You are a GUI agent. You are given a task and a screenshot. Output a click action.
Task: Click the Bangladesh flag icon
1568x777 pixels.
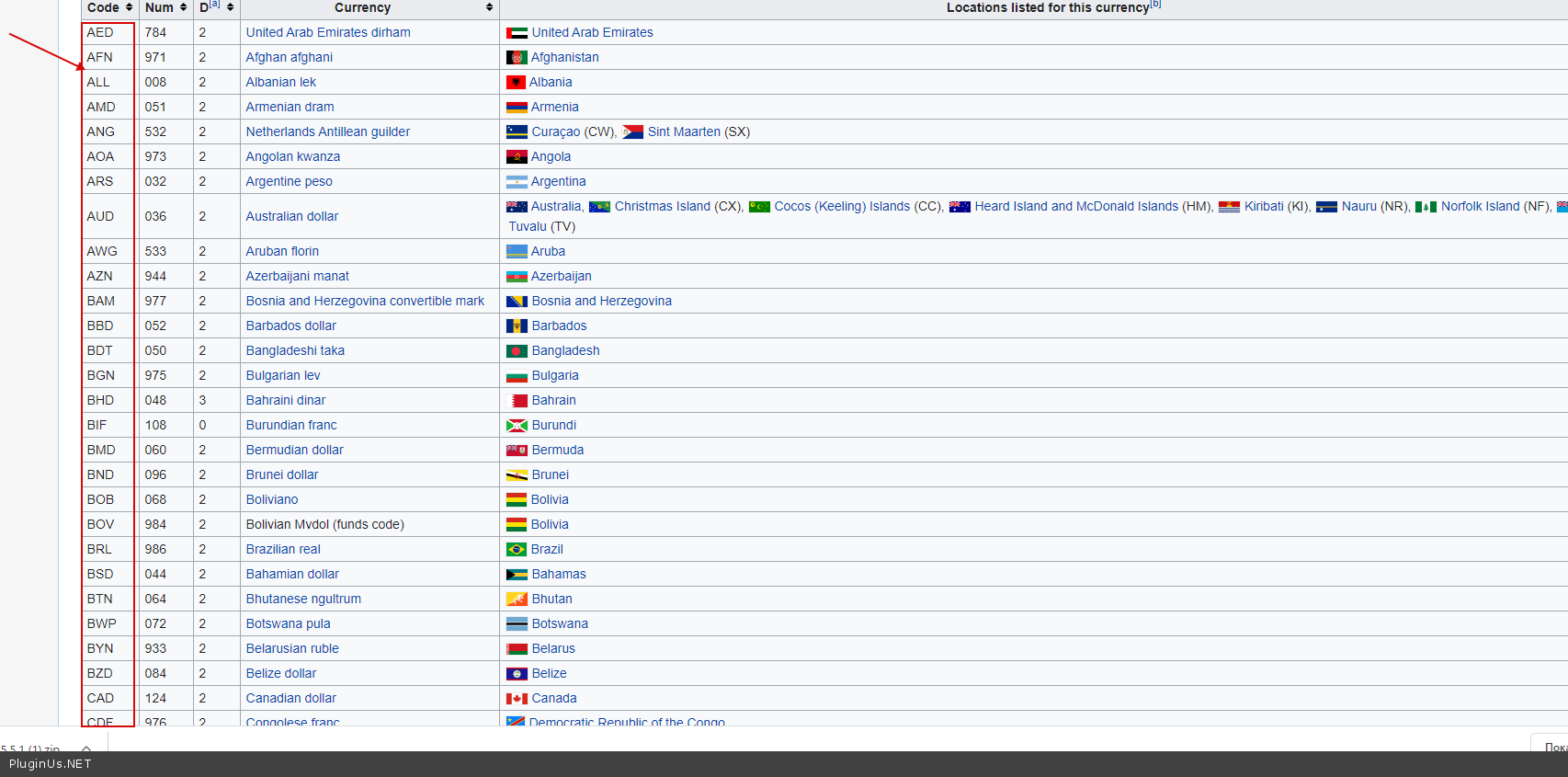click(517, 351)
